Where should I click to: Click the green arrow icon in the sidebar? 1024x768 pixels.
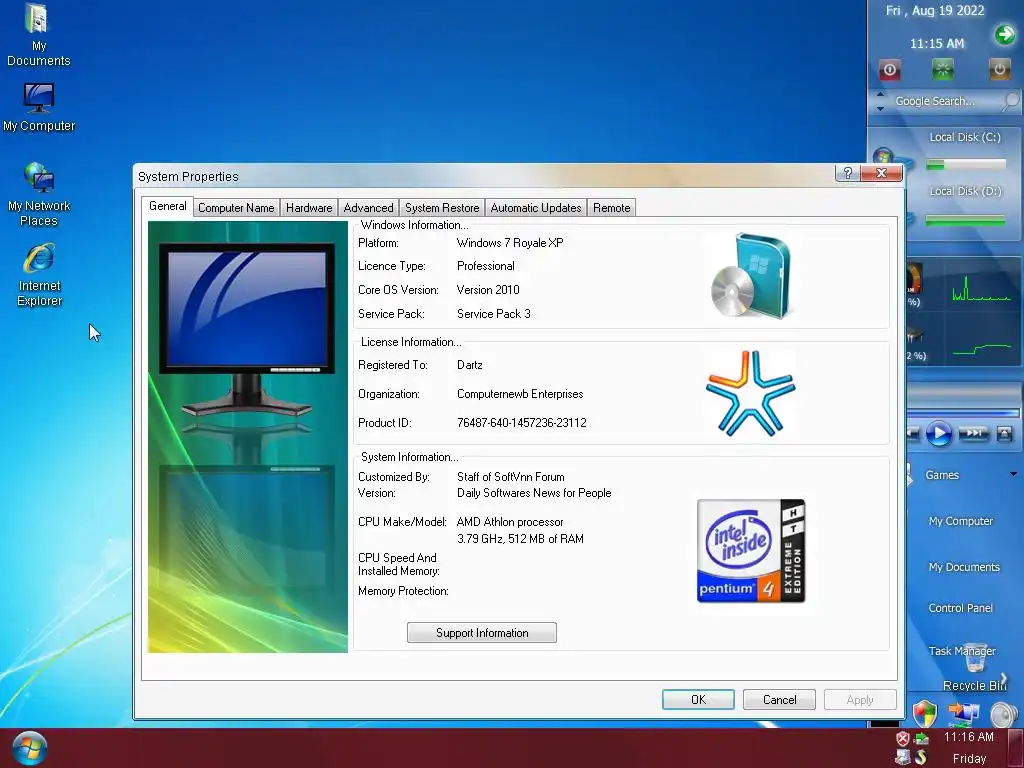[1004, 34]
